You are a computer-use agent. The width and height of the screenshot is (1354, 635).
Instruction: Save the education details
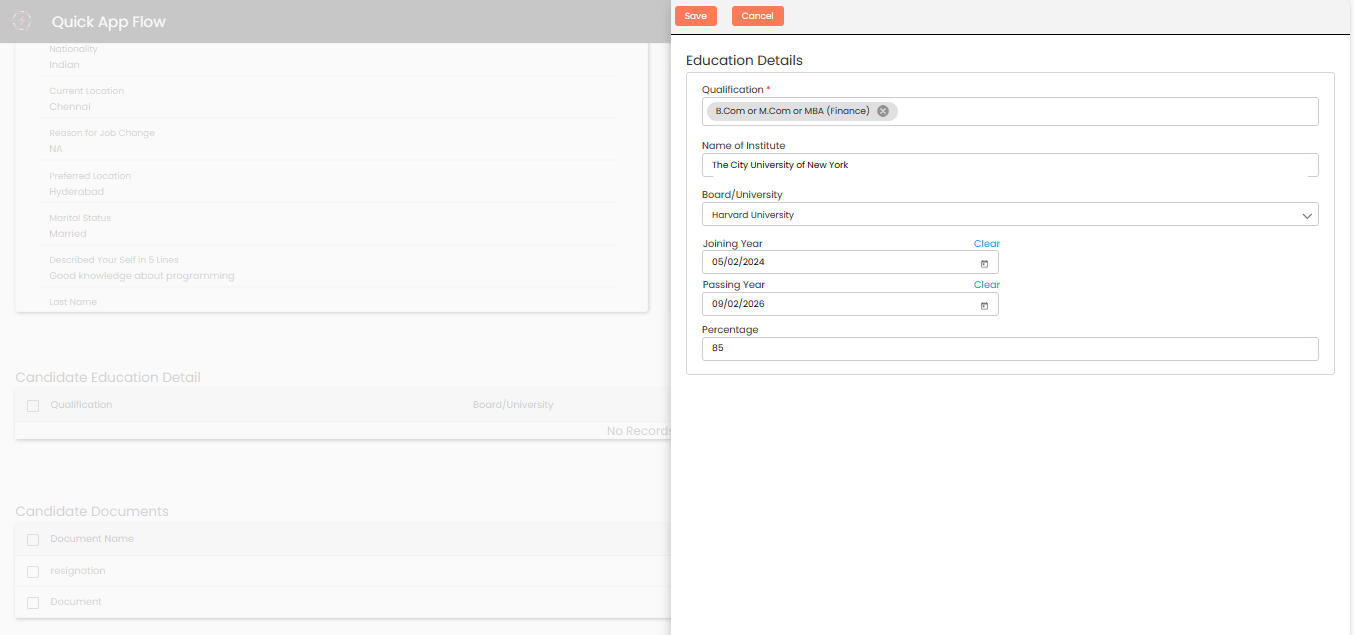(695, 16)
